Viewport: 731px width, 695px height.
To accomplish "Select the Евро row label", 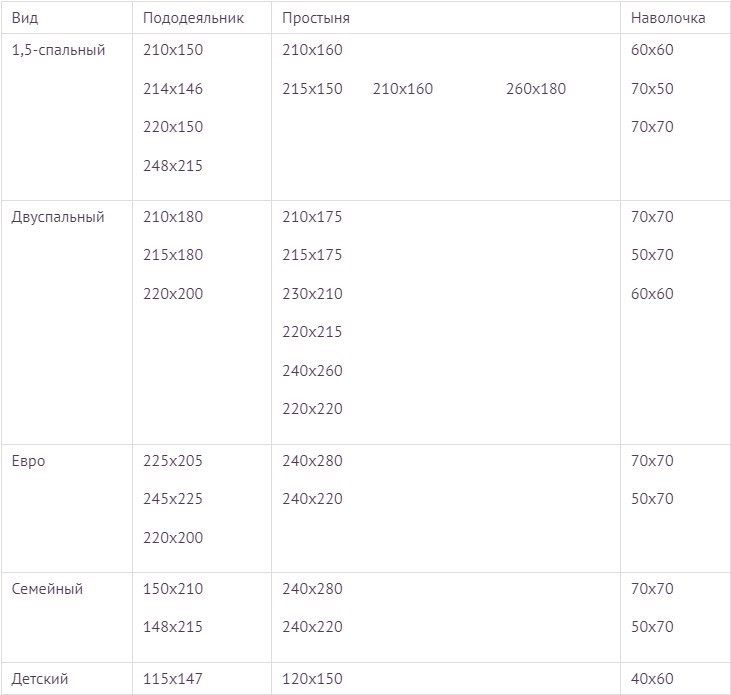I will (x=28, y=461).
